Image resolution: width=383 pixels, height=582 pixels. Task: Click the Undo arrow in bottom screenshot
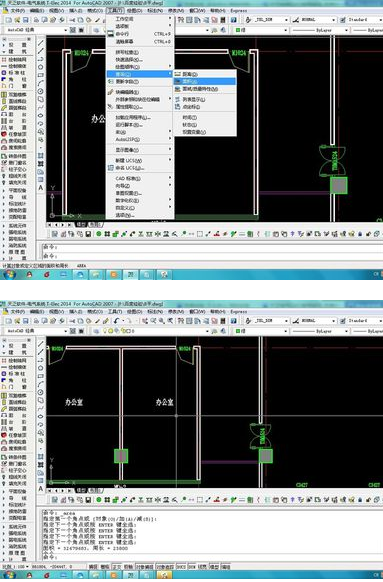117,321
